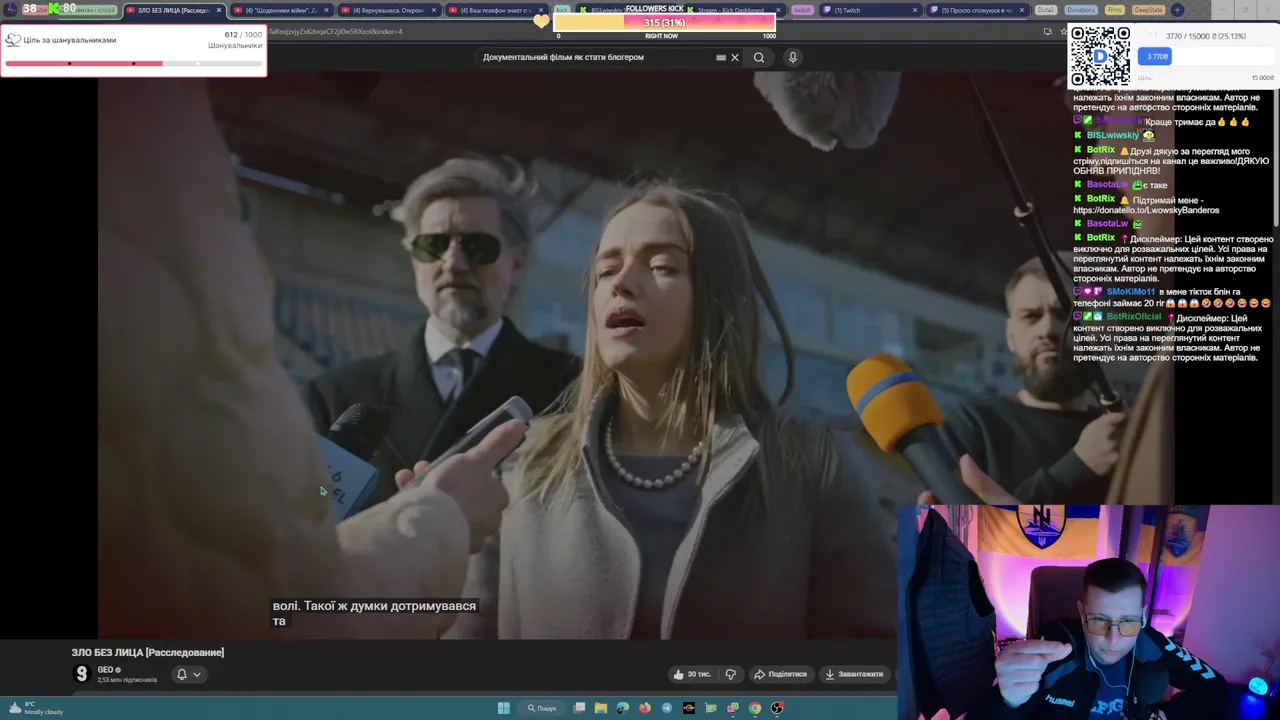
Task: Open Windows Start menu
Action: click(x=504, y=708)
